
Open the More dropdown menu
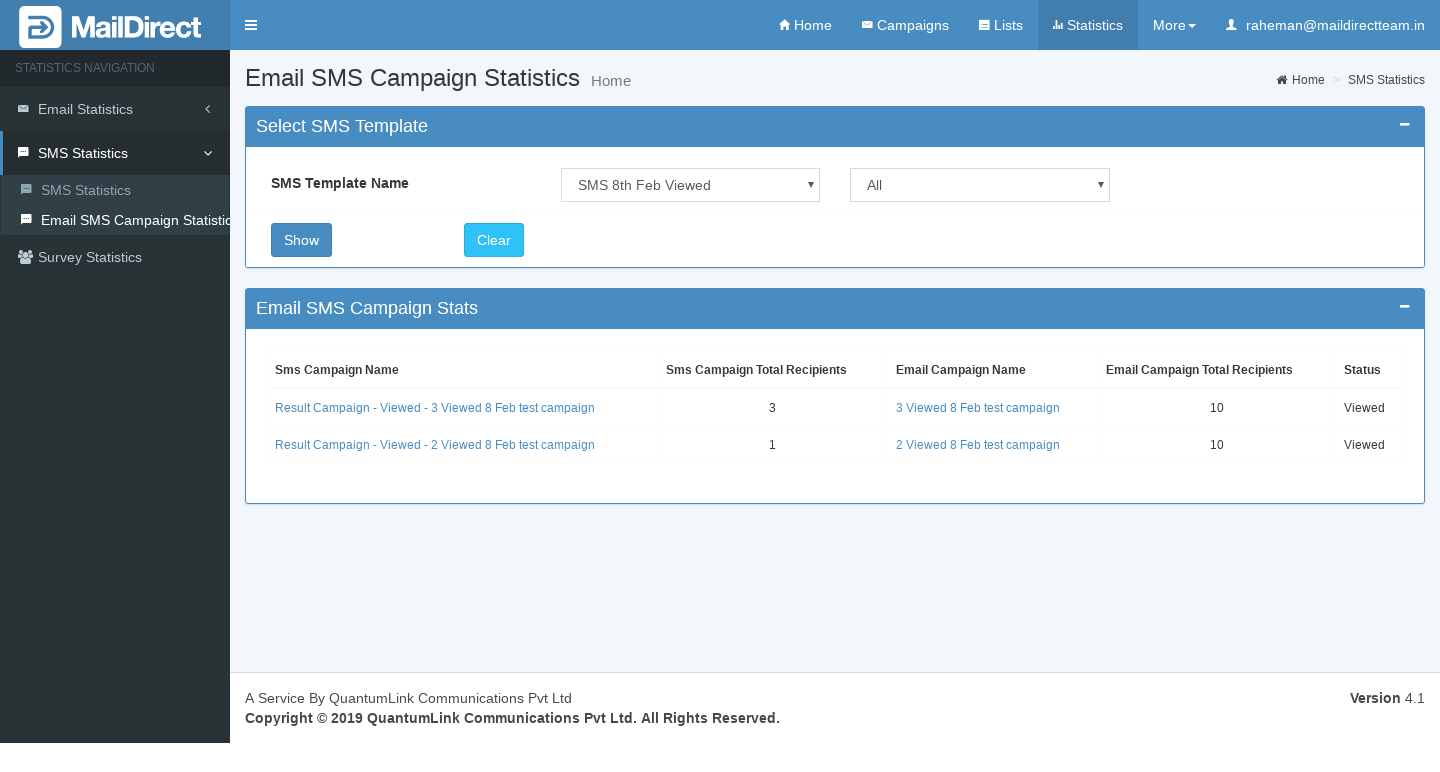coord(1173,25)
